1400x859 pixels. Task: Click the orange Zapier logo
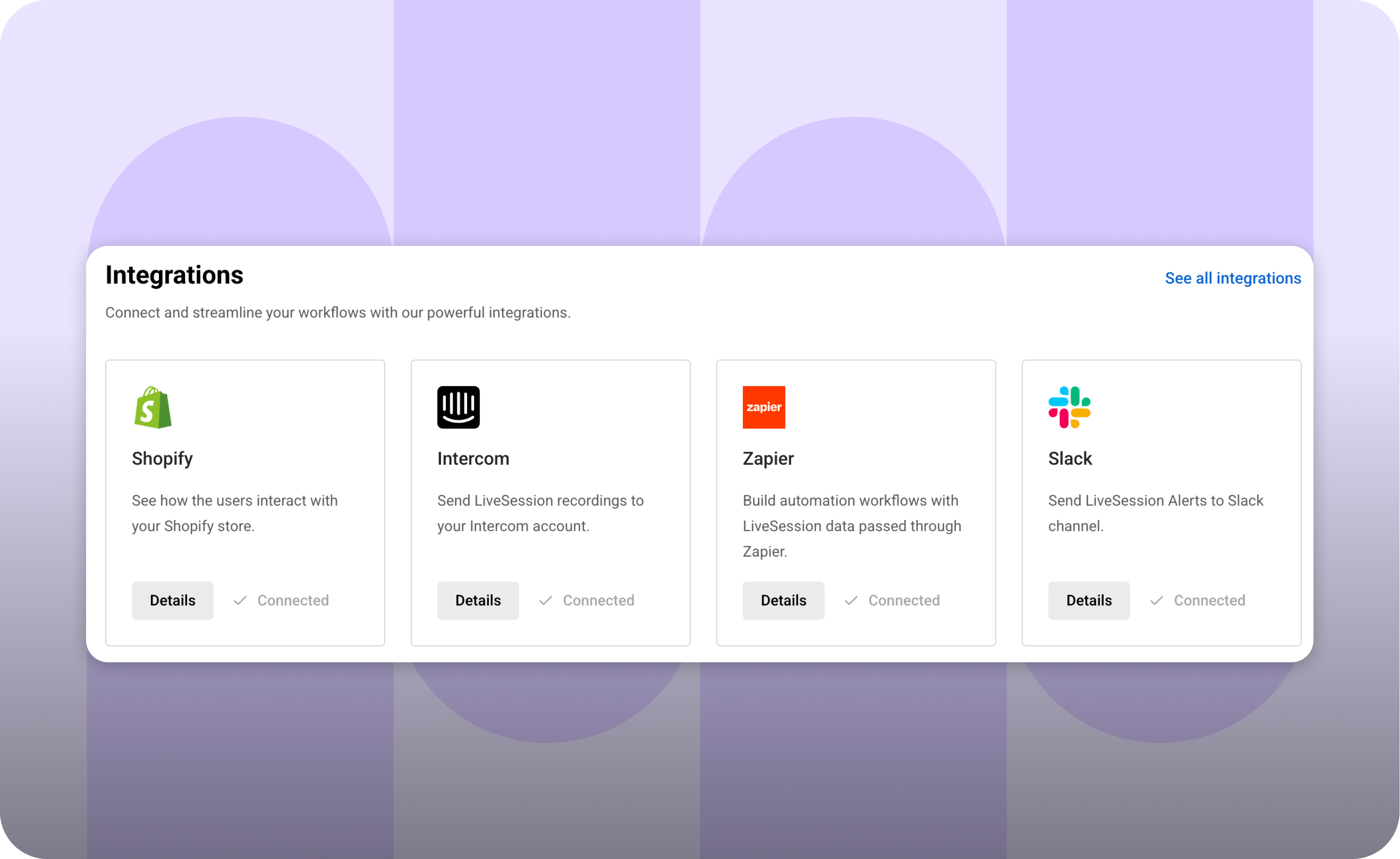pyautogui.click(x=763, y=408)
